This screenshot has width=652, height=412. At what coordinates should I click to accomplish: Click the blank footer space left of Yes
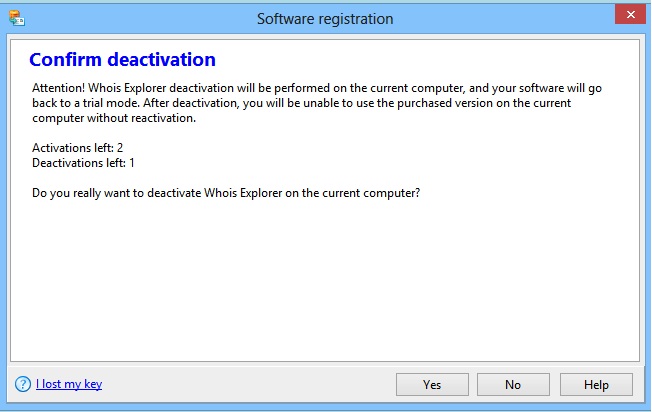pyautogui.click(x=250, y=384)
